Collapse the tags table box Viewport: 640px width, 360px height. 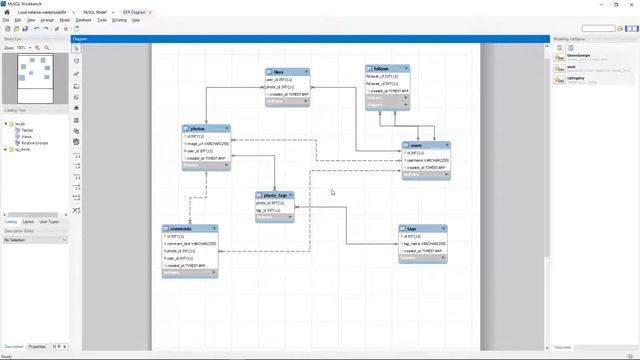(x=444, y=229)
